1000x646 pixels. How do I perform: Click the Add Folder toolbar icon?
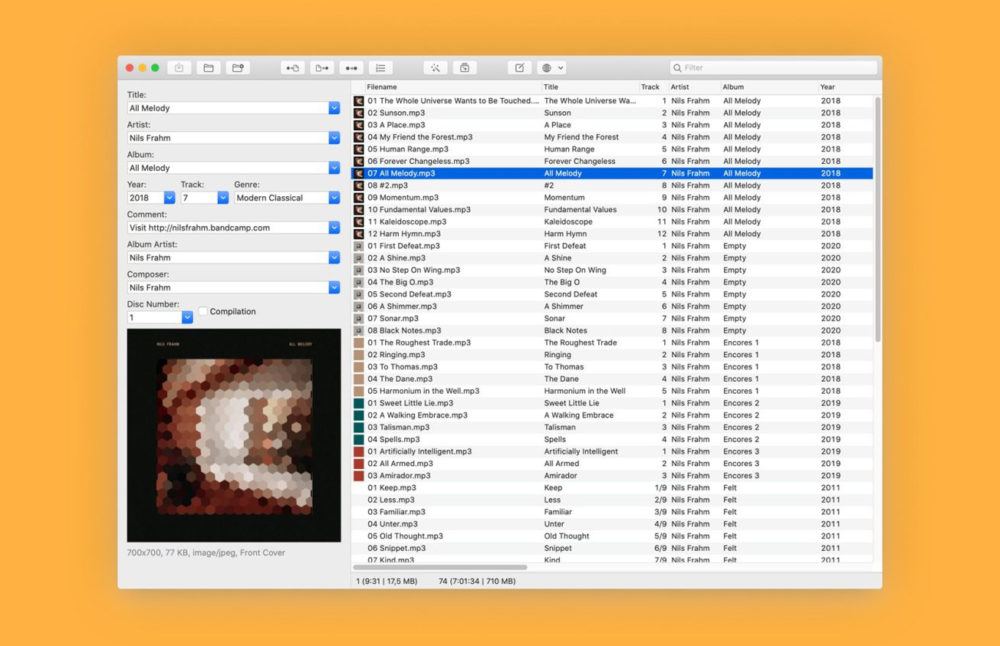point(237,68)
